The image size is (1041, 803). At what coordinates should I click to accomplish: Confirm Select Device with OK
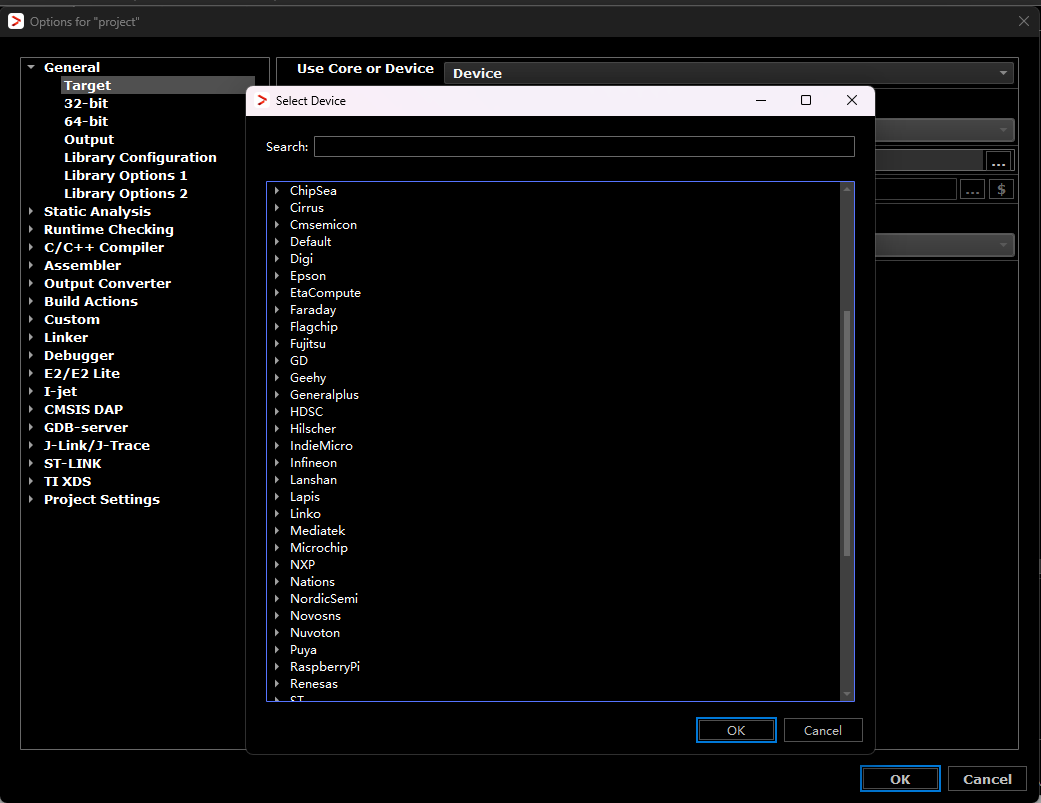point(736,730)
